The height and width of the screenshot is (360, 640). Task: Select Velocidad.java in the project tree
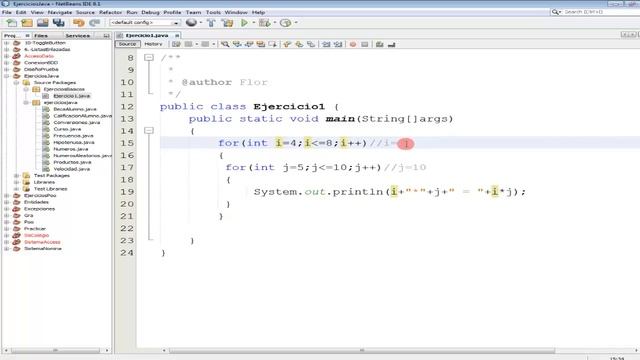[x=71, y=169]
